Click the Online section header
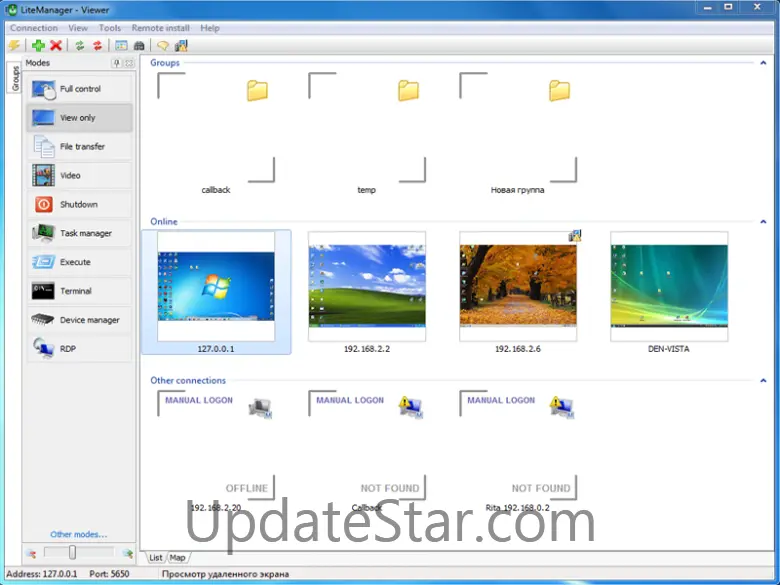 (x=164, y=221)
